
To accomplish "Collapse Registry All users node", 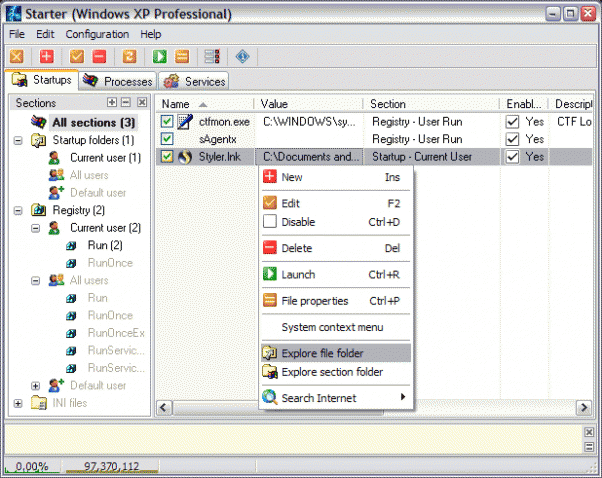I will [x=35, y=281].
